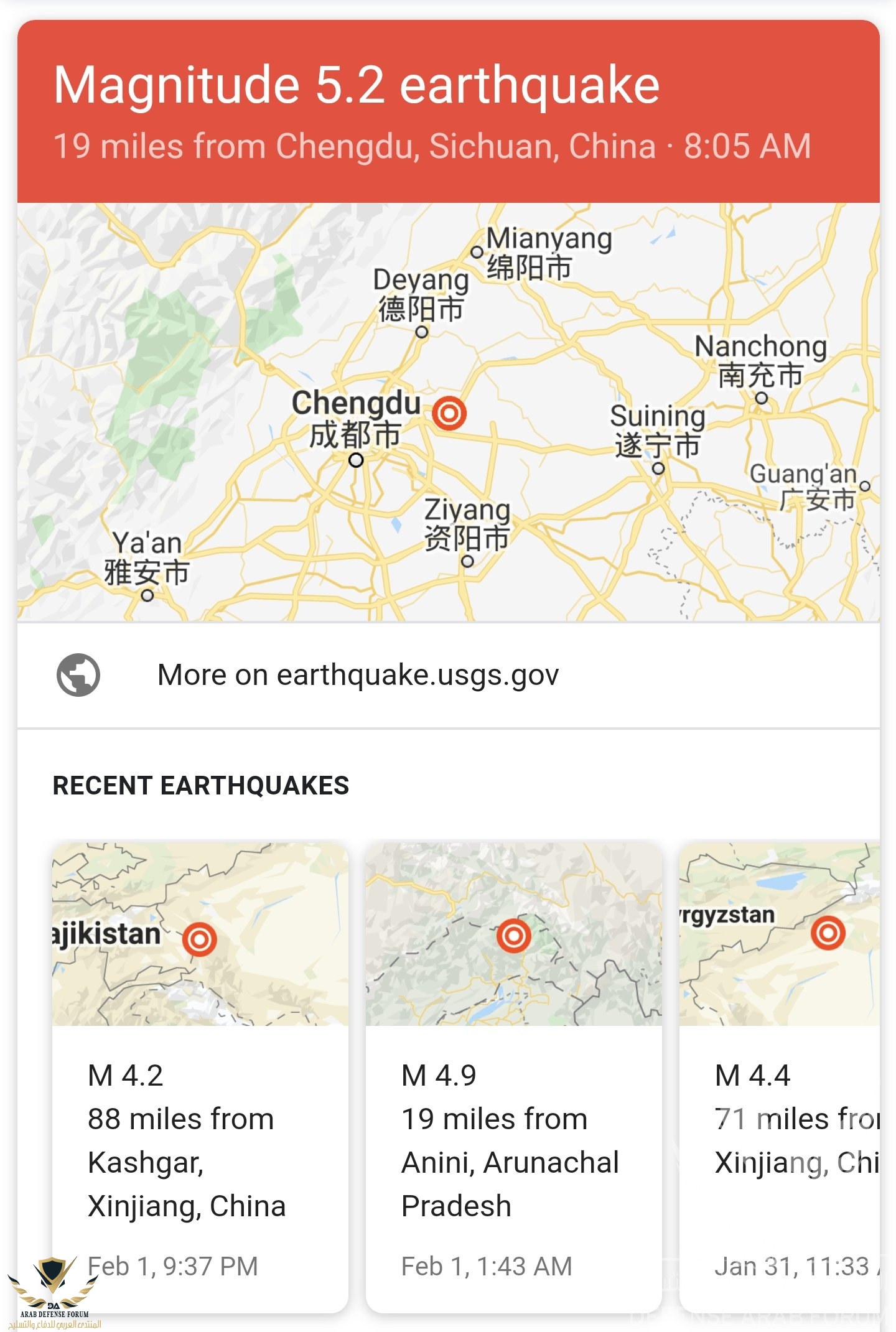Click the Ya'an city marker on map
Screen dimensions: 896x1332
click(147, 595)
